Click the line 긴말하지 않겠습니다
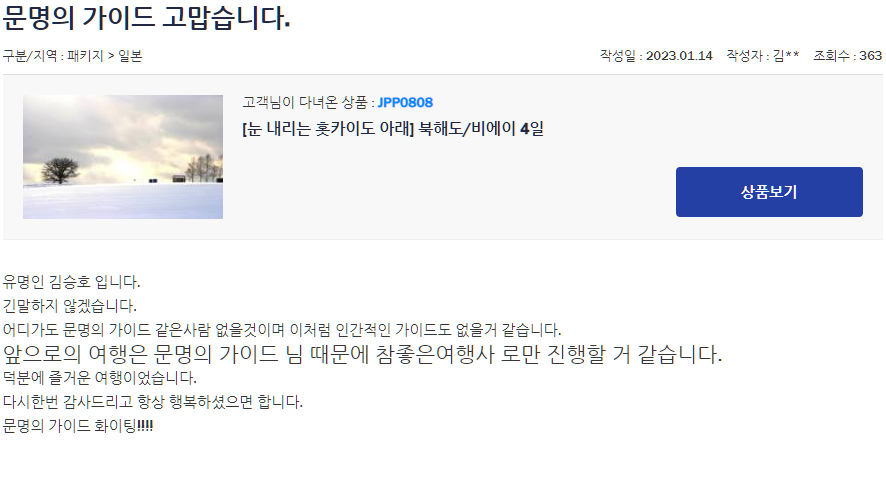 [70, 306]
